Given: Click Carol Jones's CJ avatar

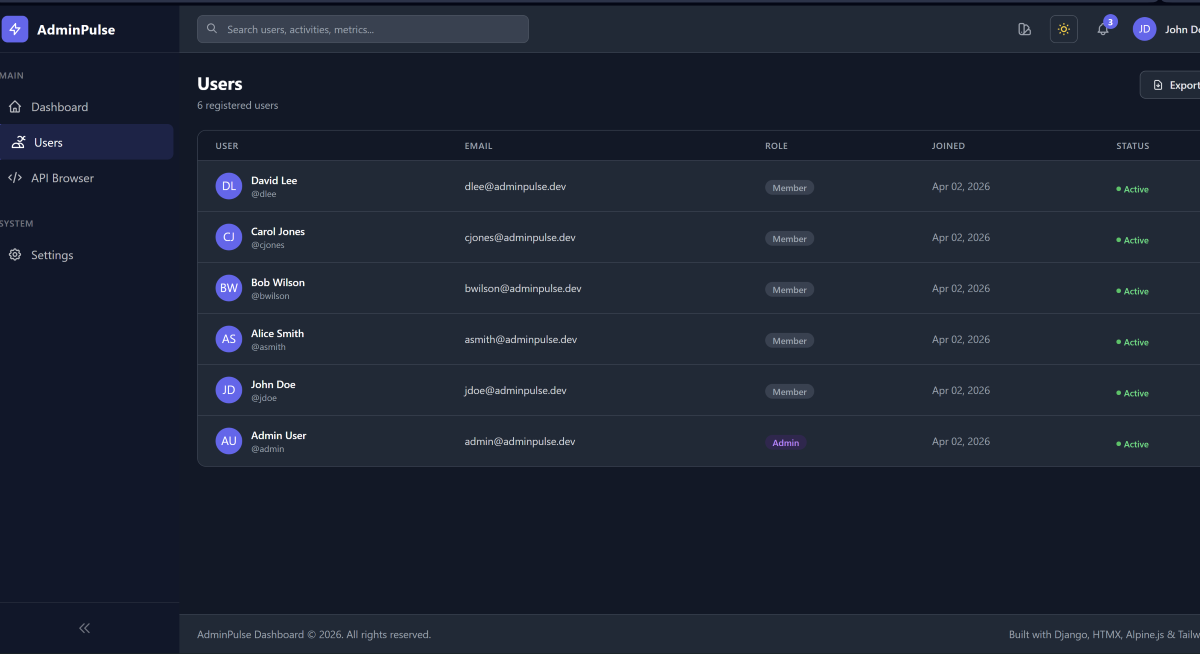Looking at the screenshot, I should coord(229,237).
